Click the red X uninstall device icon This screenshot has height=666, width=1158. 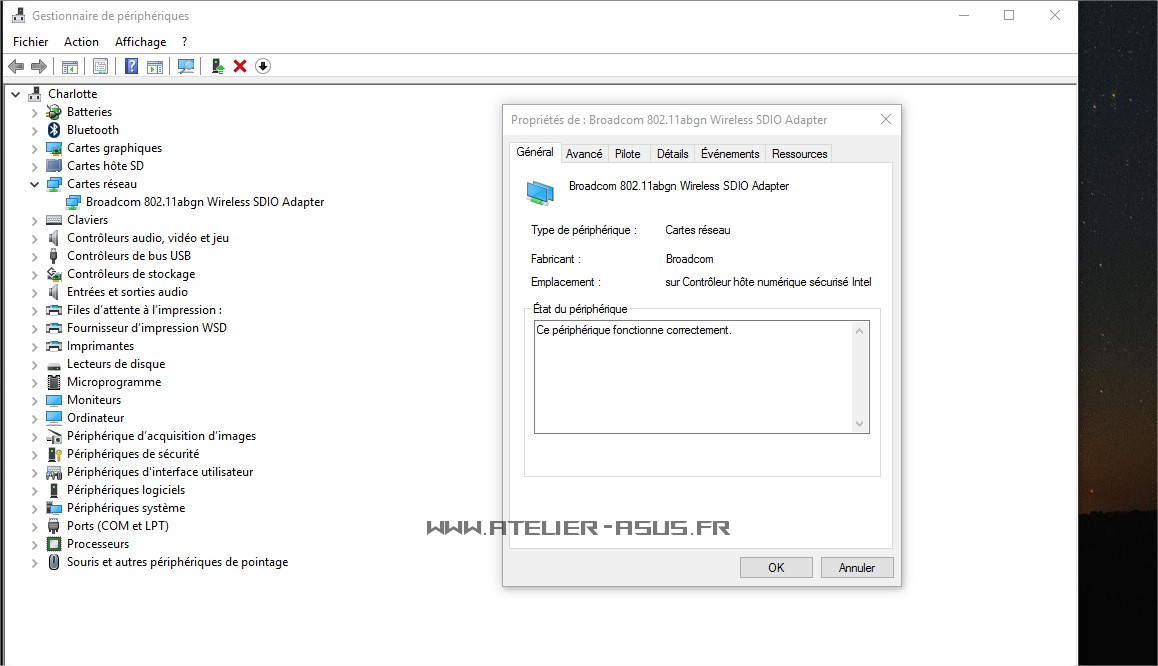(240, 66)
